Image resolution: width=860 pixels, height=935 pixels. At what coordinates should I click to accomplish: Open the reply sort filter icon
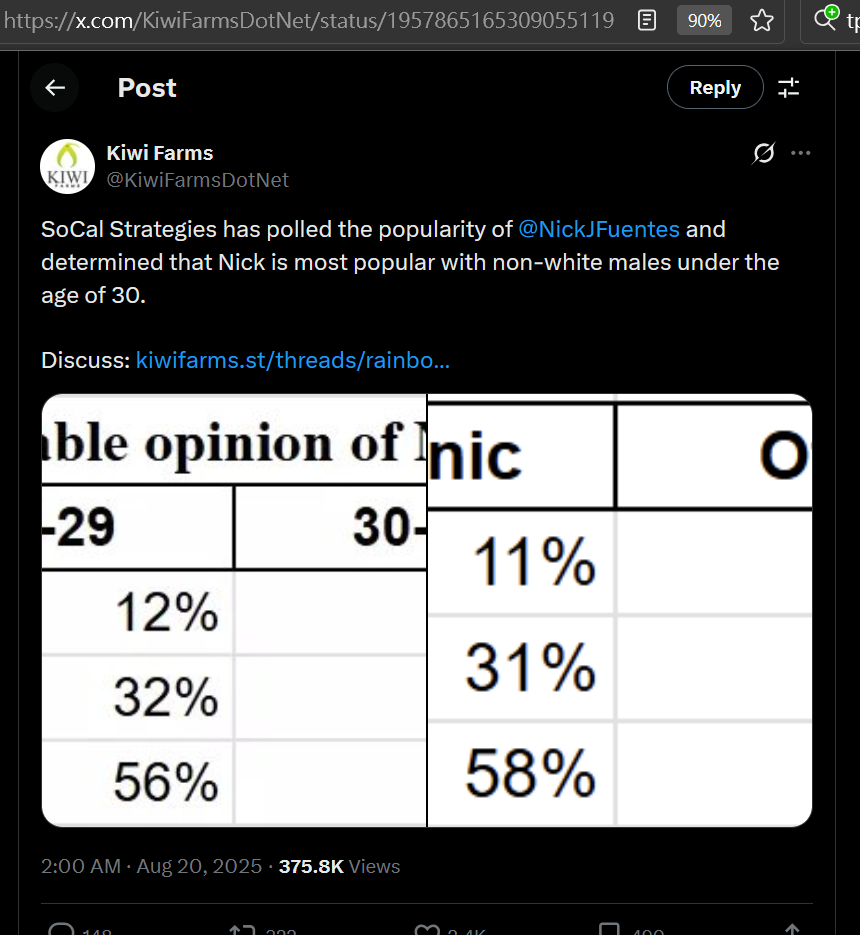[x=789, y=88]
